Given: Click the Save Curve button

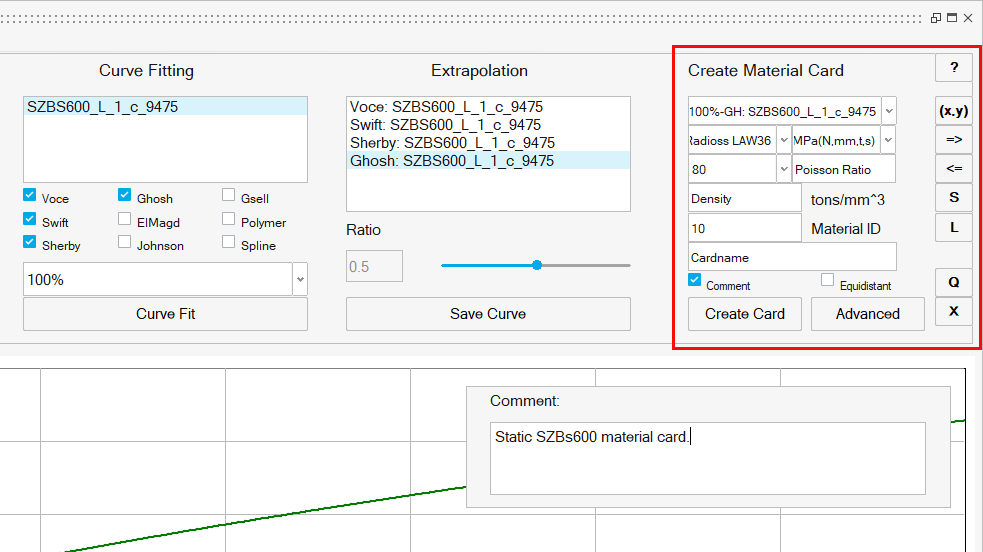Looking at the screenshot, I should tap(488, 314).
